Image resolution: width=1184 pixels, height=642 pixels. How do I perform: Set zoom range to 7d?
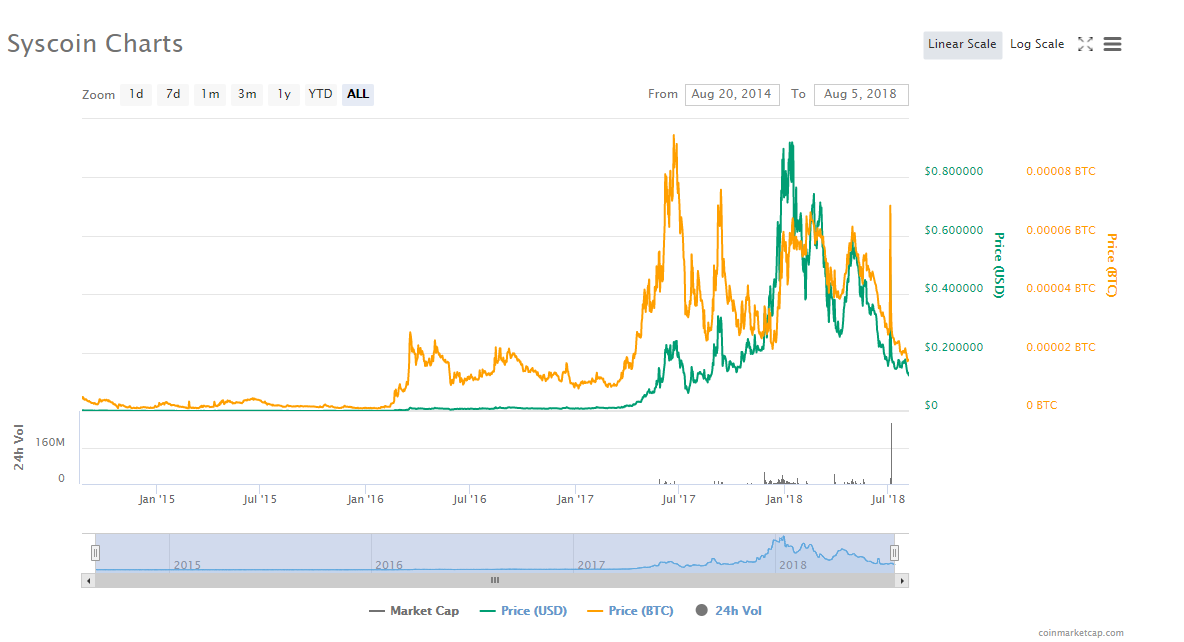[173, 94]
